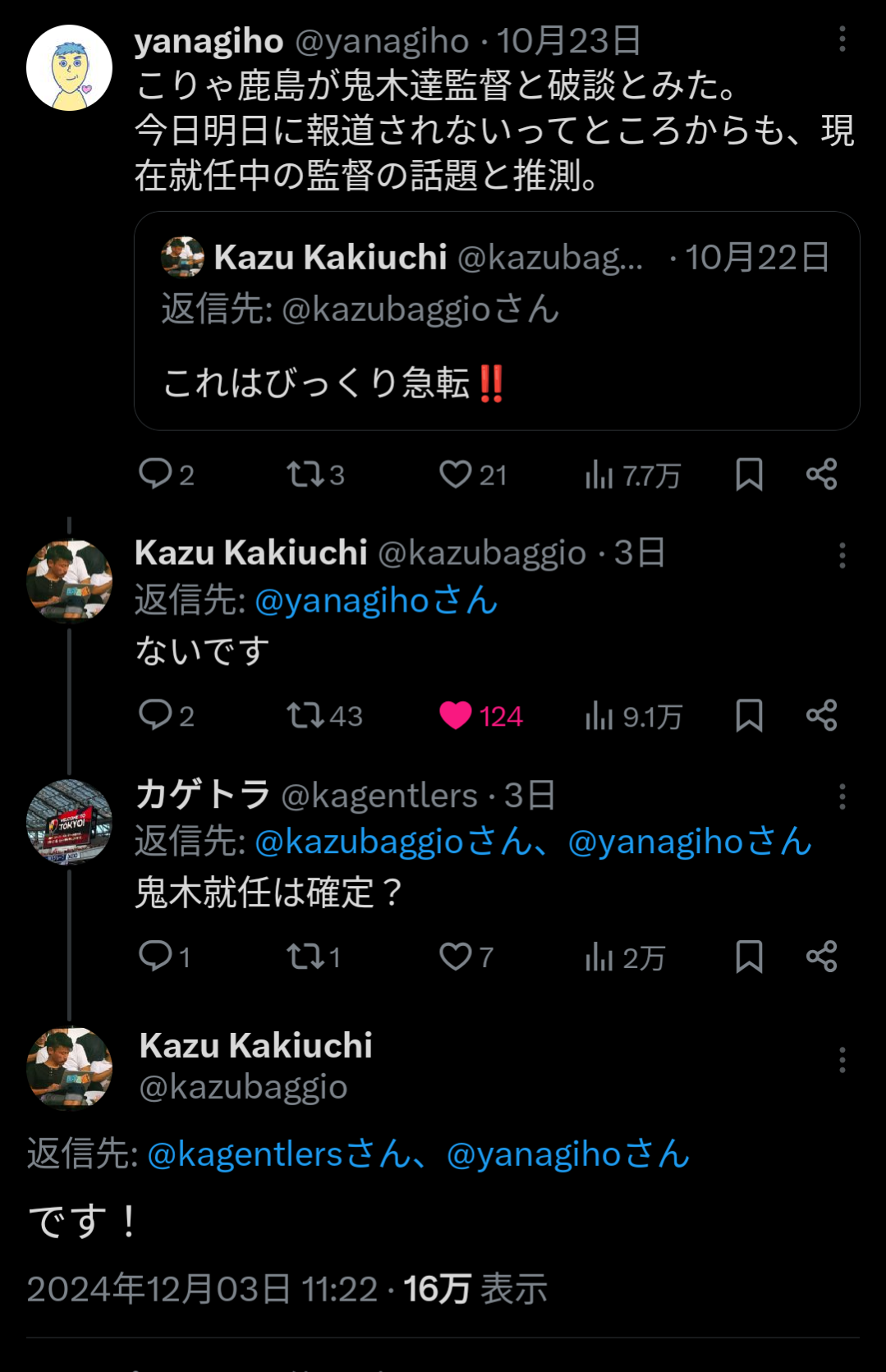The image size is (886, 1372).
Task: Open more options for Kazu's ないです reply
Action: click(x=842, y=556)
